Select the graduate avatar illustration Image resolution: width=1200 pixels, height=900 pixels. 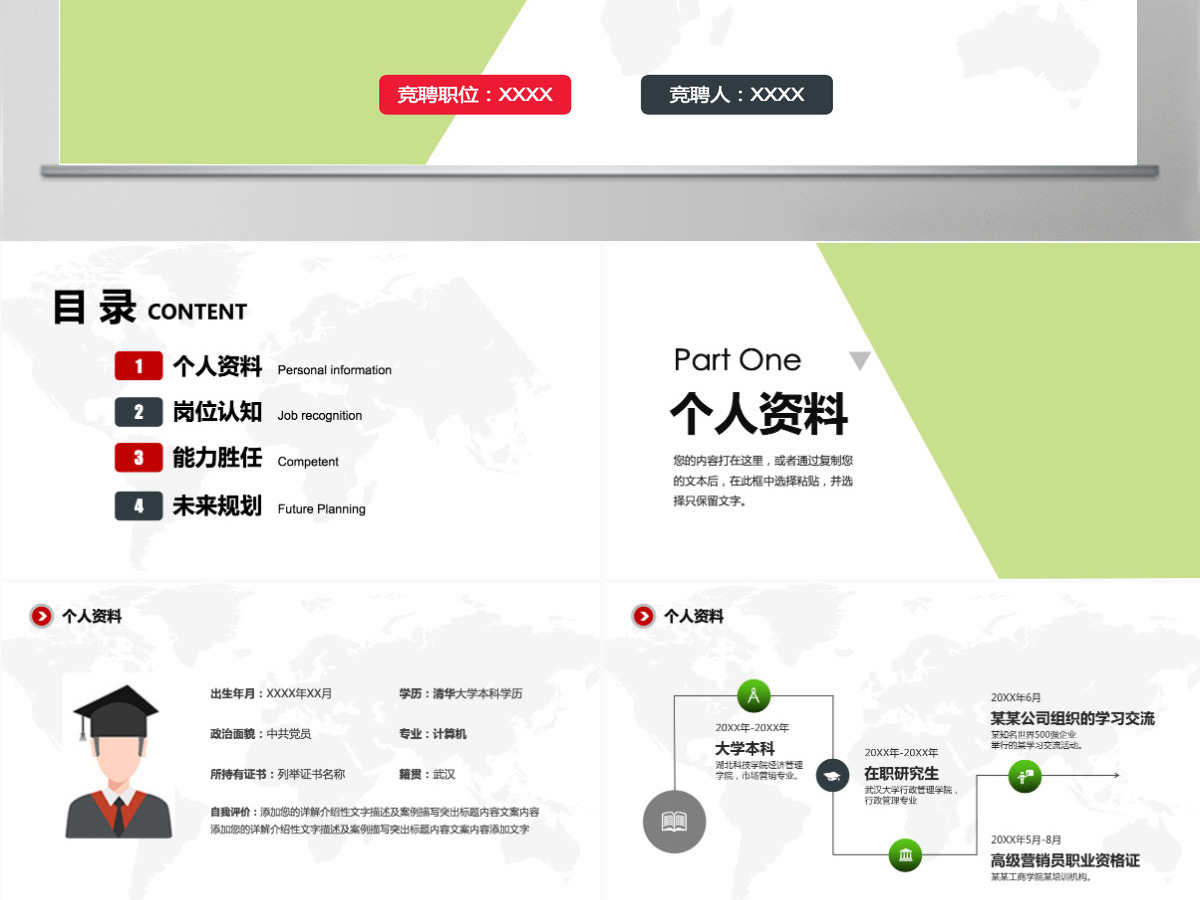pos(119,761)
